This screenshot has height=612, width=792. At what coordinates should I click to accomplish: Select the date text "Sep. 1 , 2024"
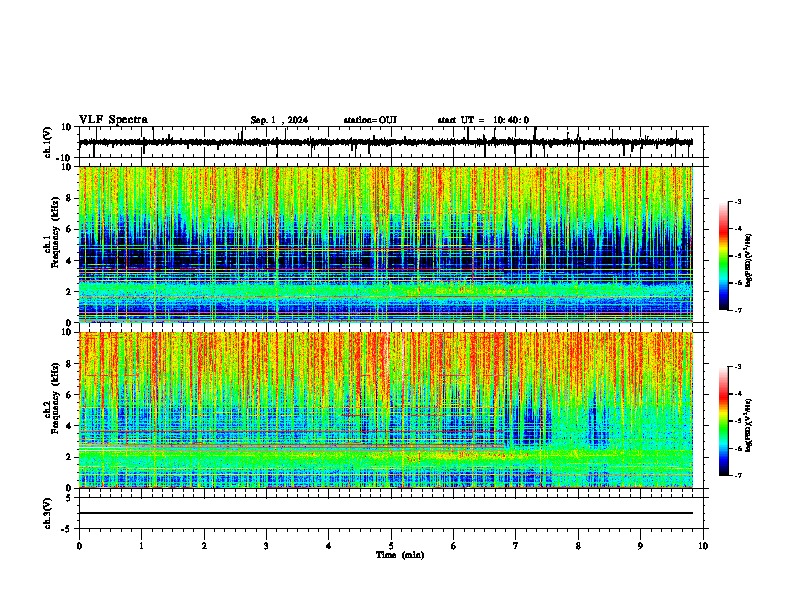[279, 120]
